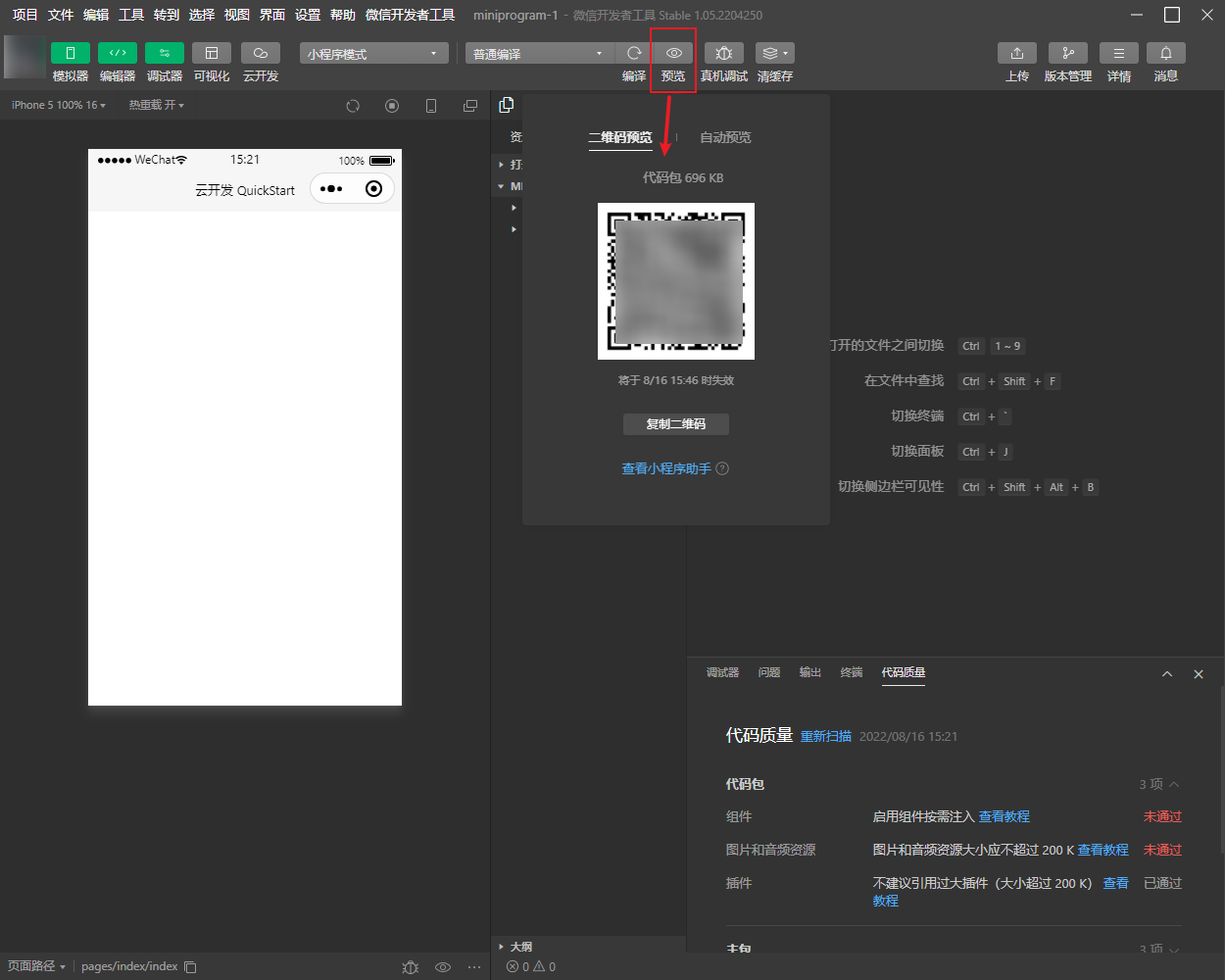This screenshot has height=980, width=1225.
Task: Switch to the 调试器 panel tab
Action: (723, 672)
